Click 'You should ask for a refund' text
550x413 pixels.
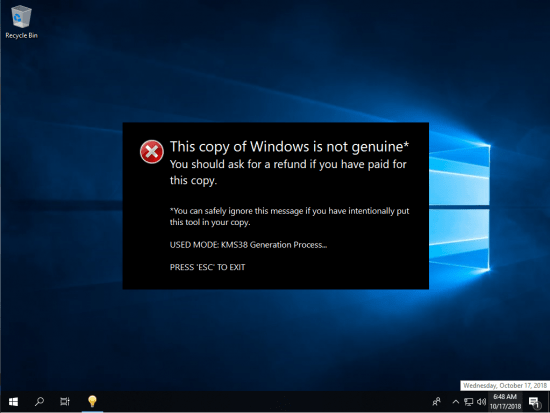[x=288, y=172]
